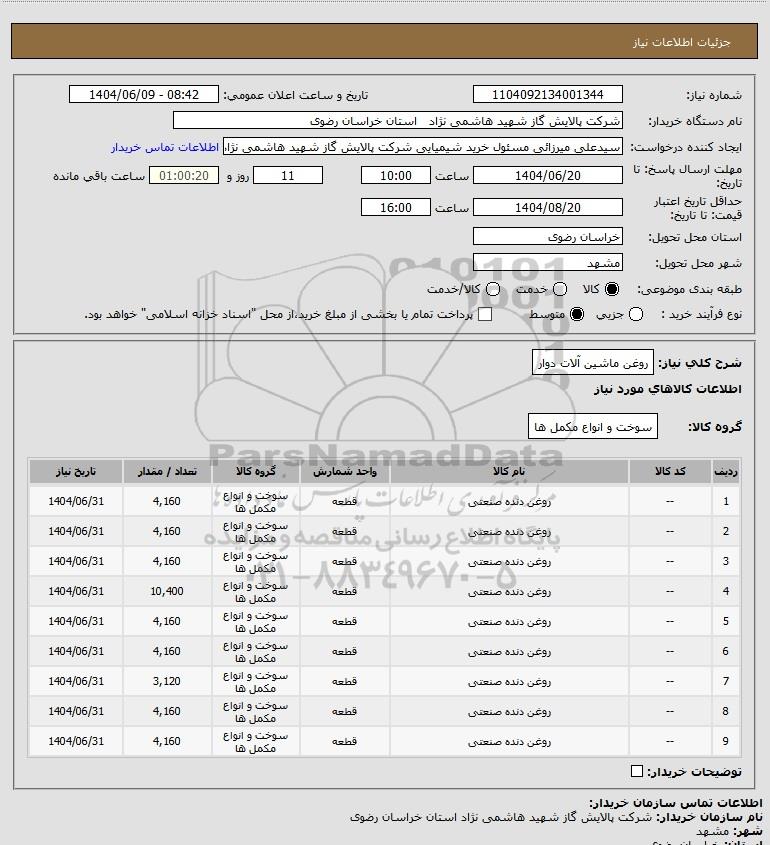Check the توضیحات خریدار checkbox

pyautogui.click(x=638, y=771)
